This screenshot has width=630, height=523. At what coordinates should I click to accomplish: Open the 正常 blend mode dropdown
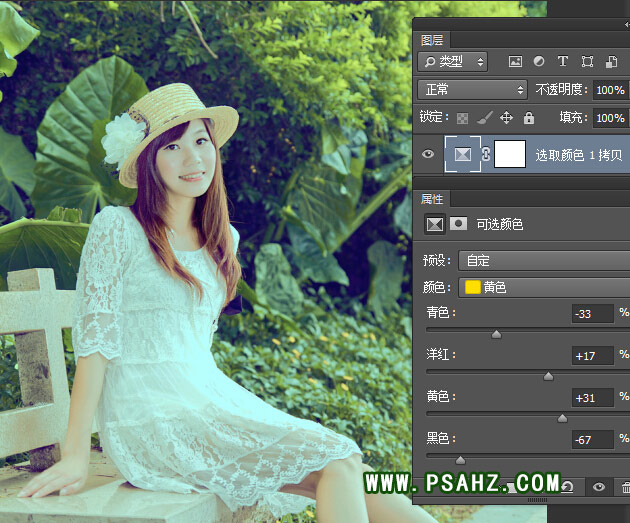pyautogui.click(x=472, y=89)
